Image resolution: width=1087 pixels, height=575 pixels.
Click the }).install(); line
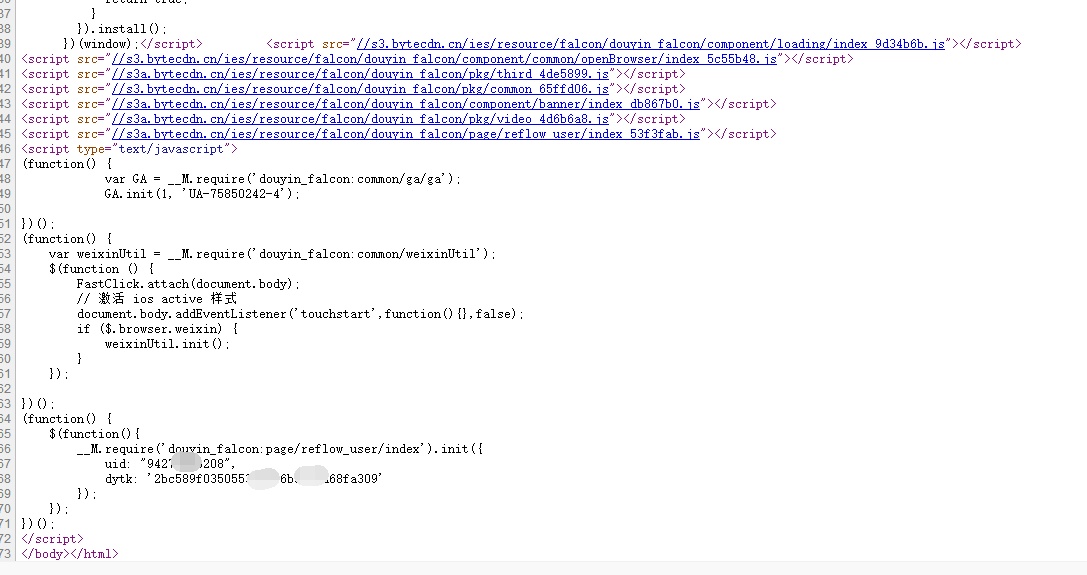click(122, 29)
